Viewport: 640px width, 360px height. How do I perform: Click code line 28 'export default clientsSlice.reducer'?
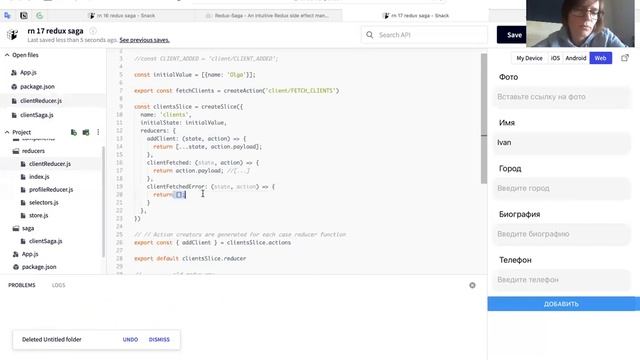(190, 258)
